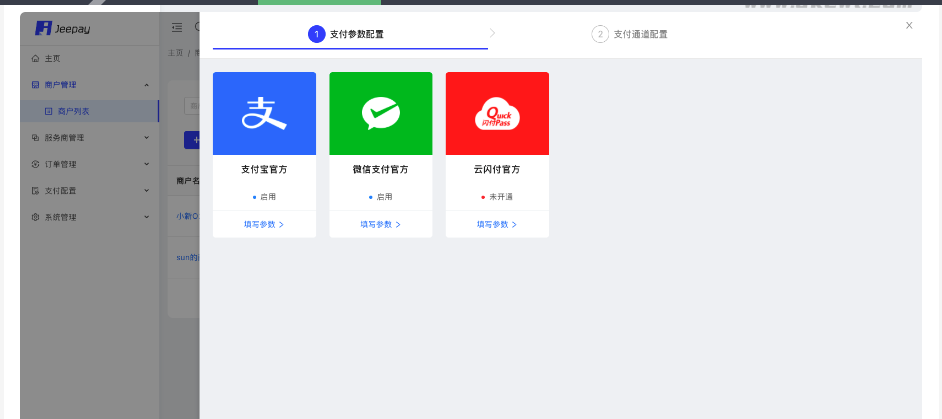Toggle the sidebar collapse icon in header
Screen dimensions: 942x419
point(177,28)
